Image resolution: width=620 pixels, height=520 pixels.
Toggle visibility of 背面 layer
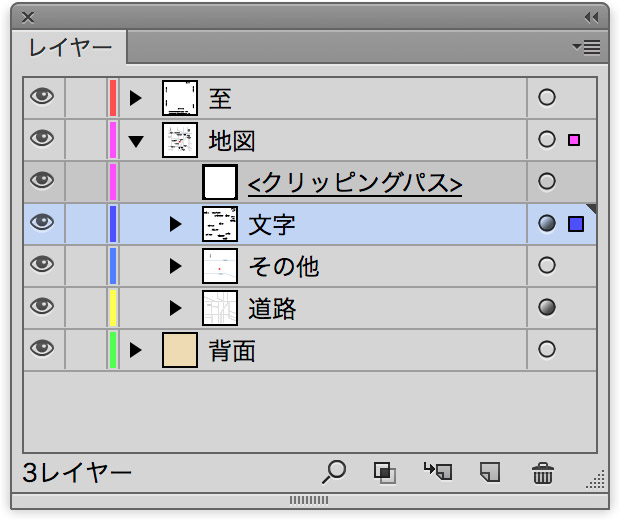(x=42, y=348)
